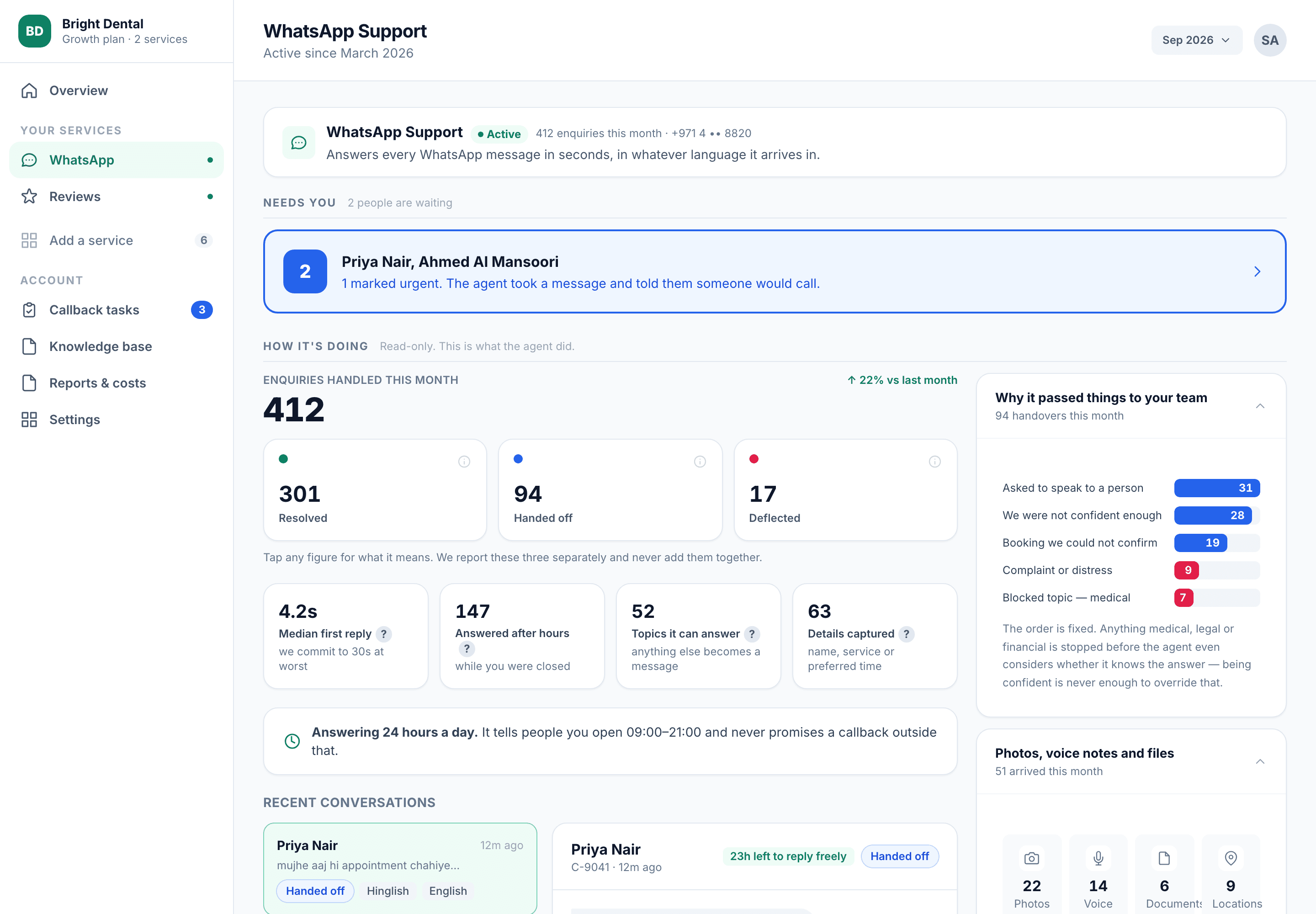The image size is (1316, 914).
Task: Click the Overview home icon
Action: tap(29, 90)
